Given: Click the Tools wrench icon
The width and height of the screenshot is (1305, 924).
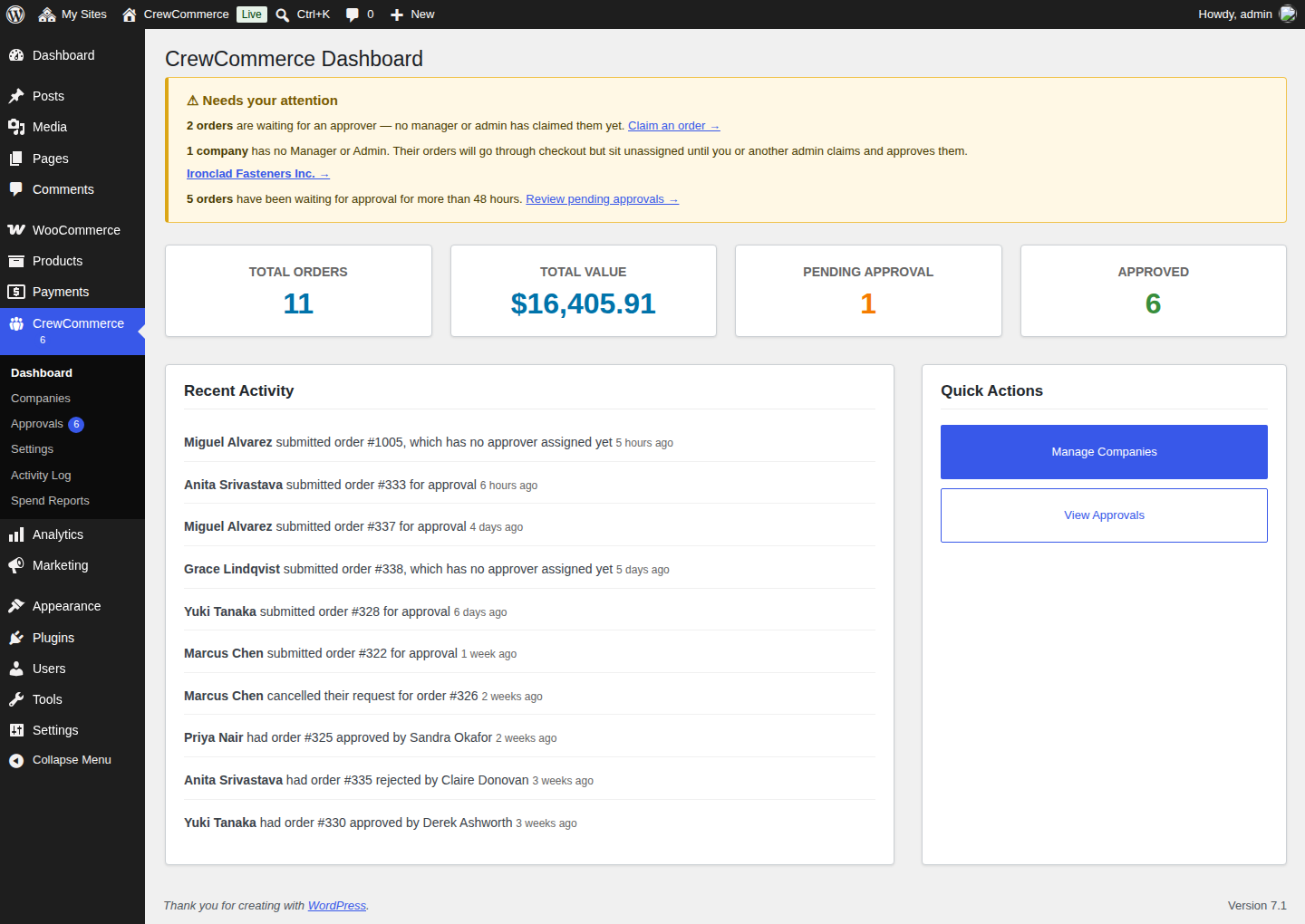Looking at the screenshot, I should 16,699.
